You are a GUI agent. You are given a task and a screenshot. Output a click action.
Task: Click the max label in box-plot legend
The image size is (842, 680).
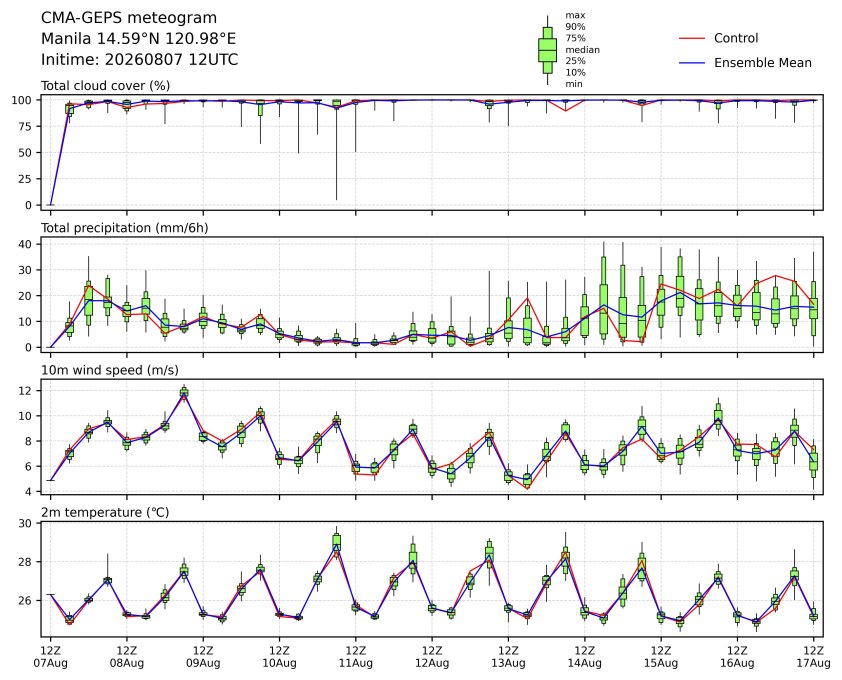(x=575, y=16)
